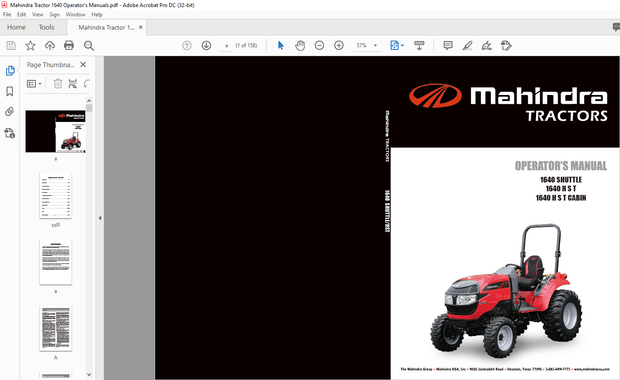
Task: Zoom out with the minus button
Action: click(319, 45)
